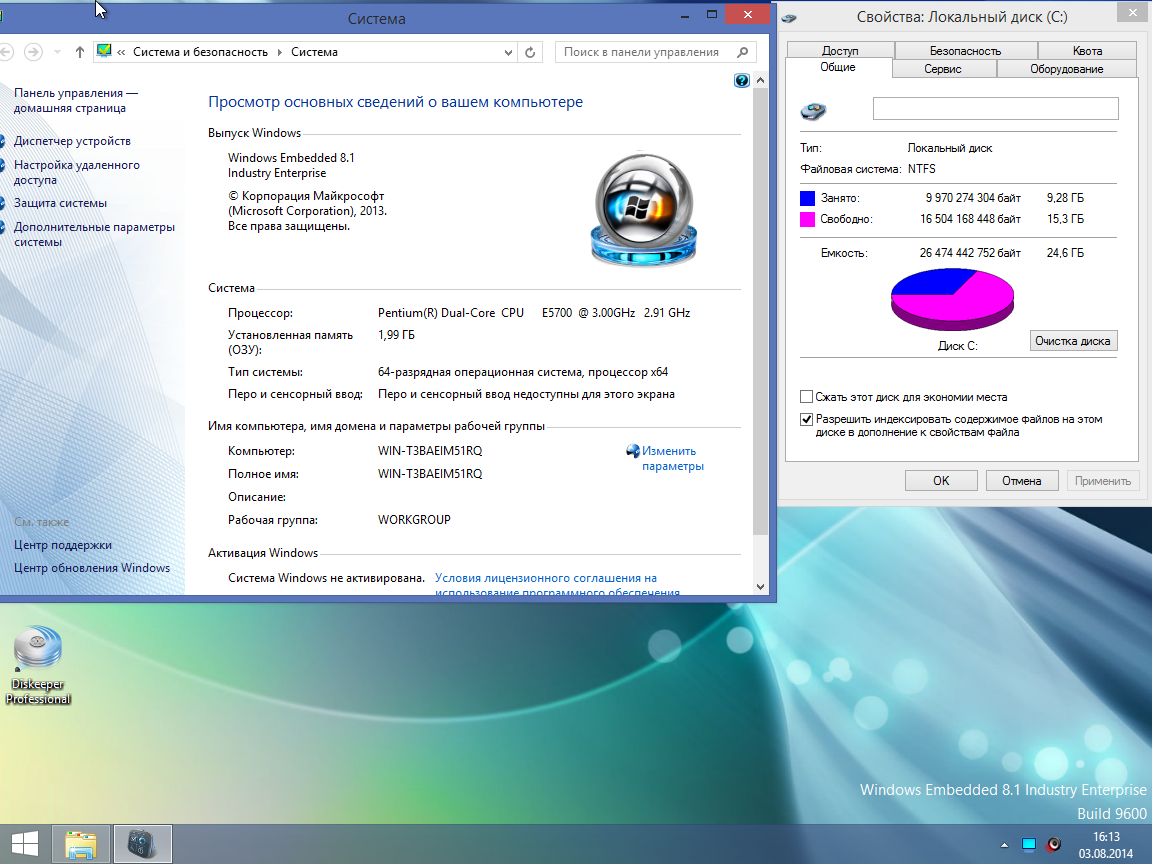Click the 'WORKGROUP' value text
The width and height of the screenshot is (1152, 864).
point(414,519)
